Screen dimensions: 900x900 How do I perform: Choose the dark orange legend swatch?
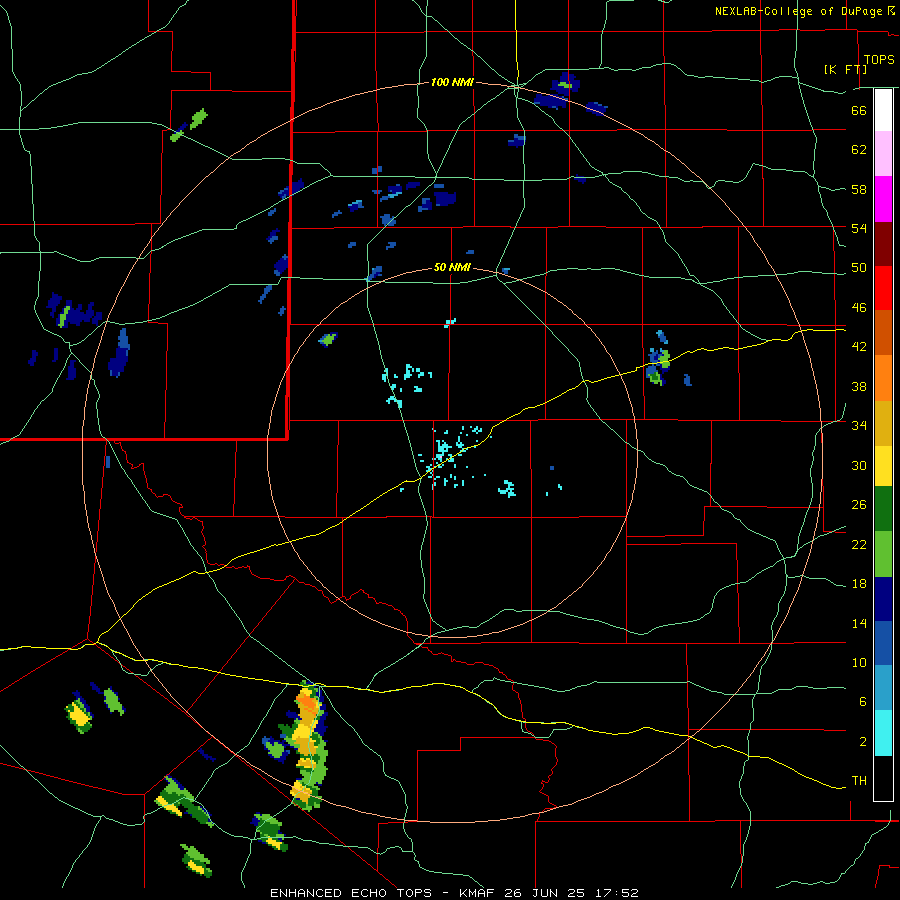[883, 332]
